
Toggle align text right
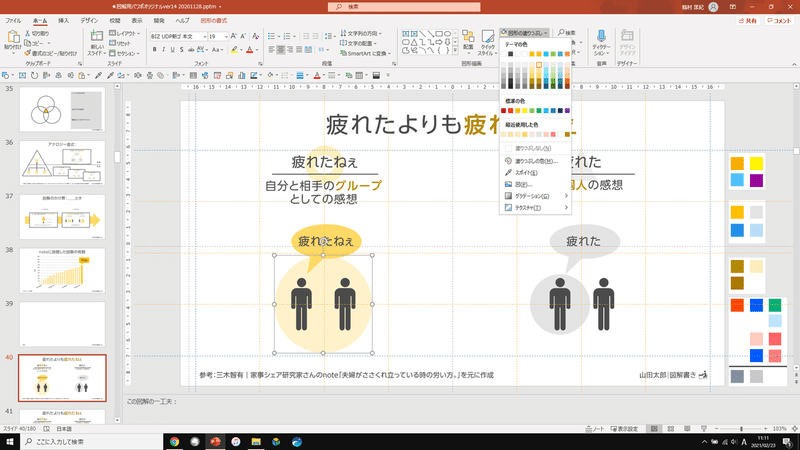click(290, 49)
